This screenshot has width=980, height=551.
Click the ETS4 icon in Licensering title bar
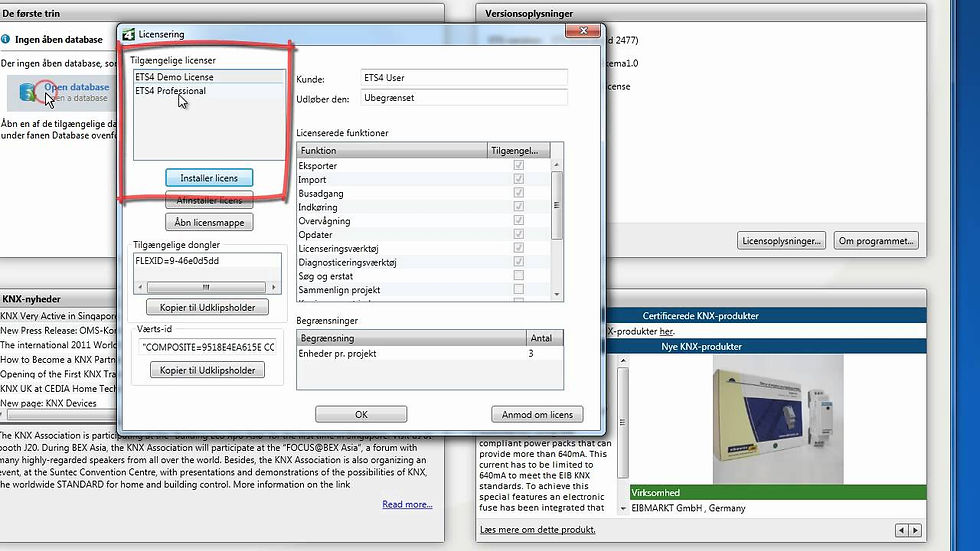(x=129, y=34)
